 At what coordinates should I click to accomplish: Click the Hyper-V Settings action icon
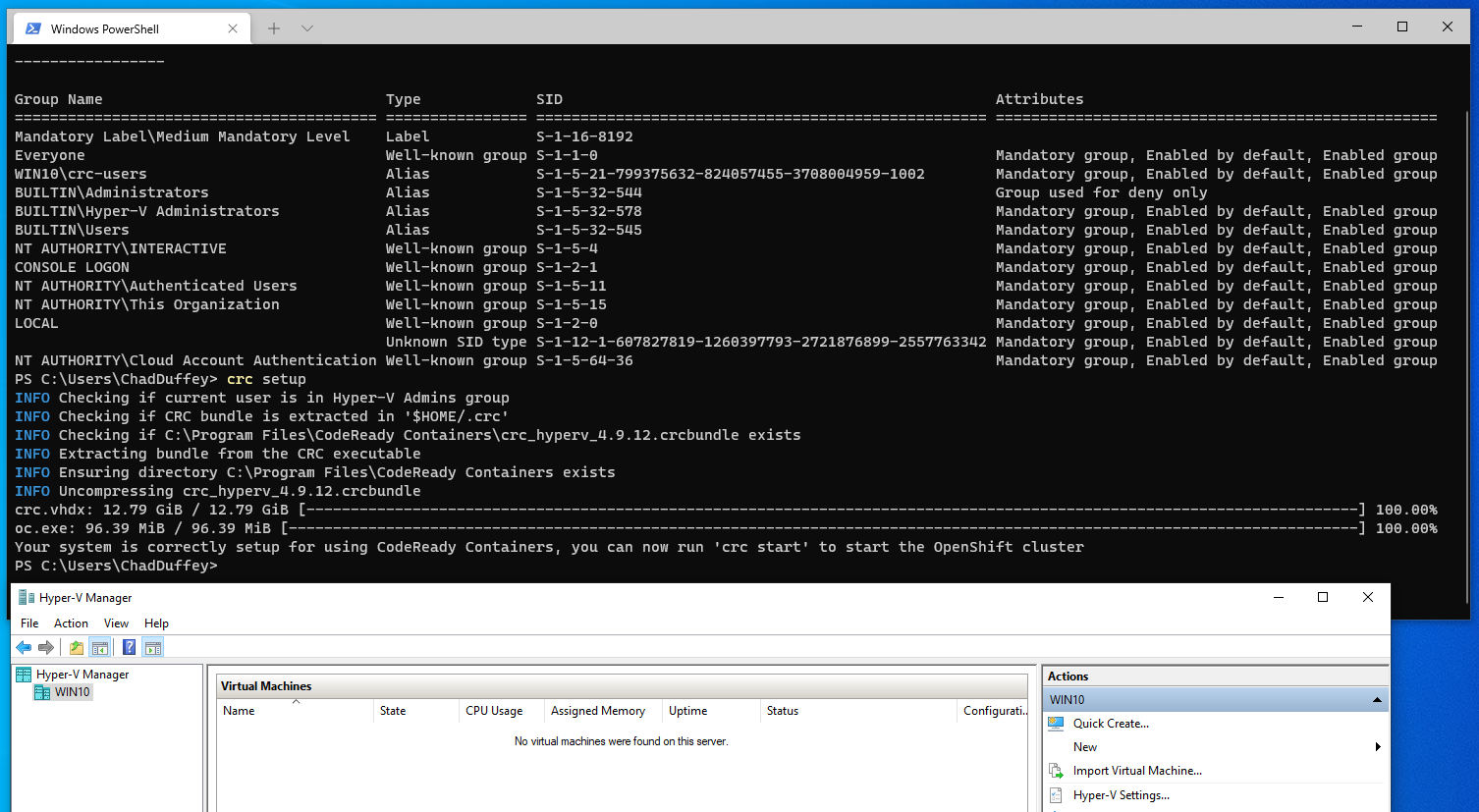[x=1057, y=795]
